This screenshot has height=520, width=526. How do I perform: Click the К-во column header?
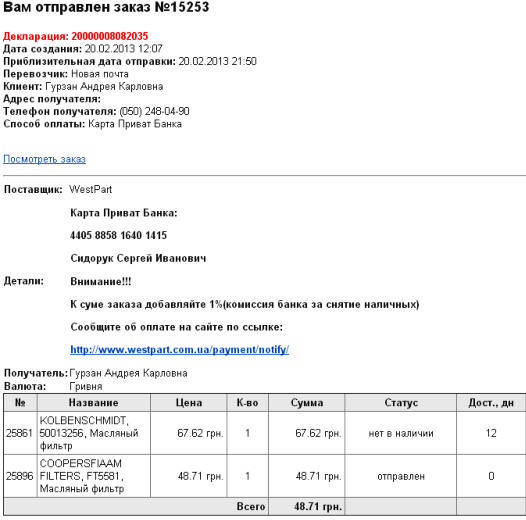[x=248, y=403]
